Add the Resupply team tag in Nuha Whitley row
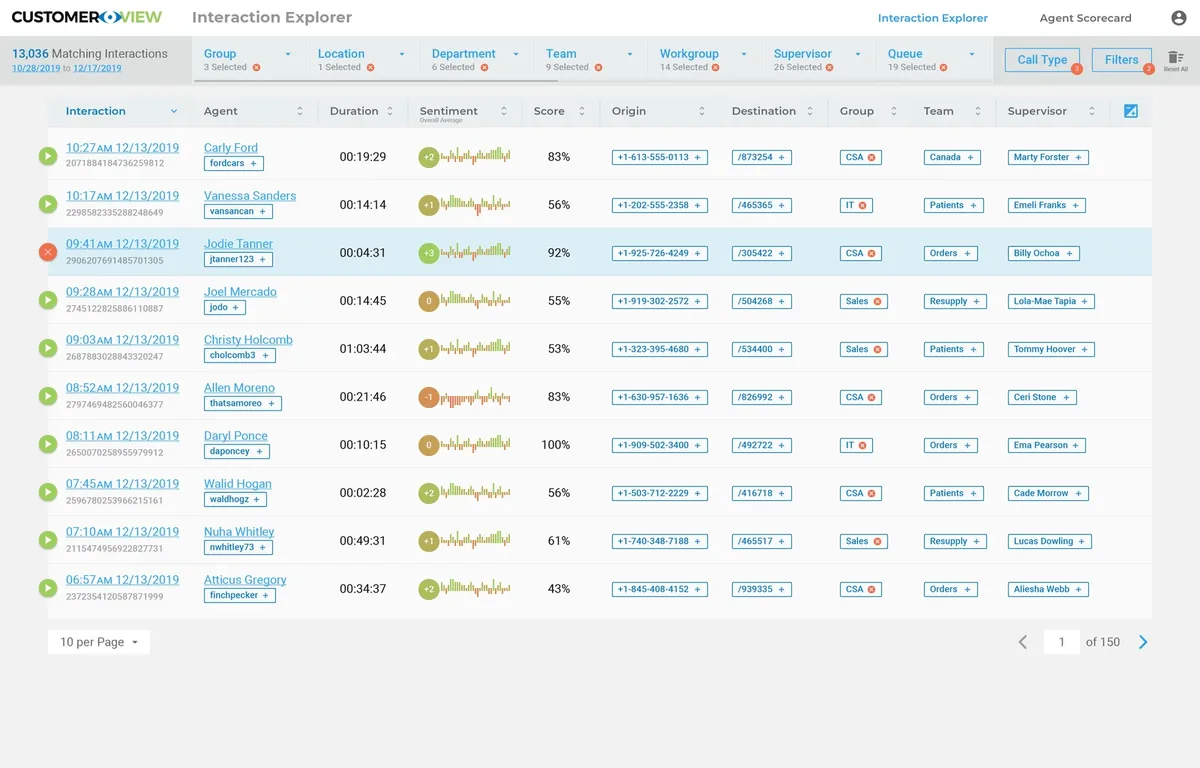This screenshot has height=768, width=1200. (x=955, y=541)
